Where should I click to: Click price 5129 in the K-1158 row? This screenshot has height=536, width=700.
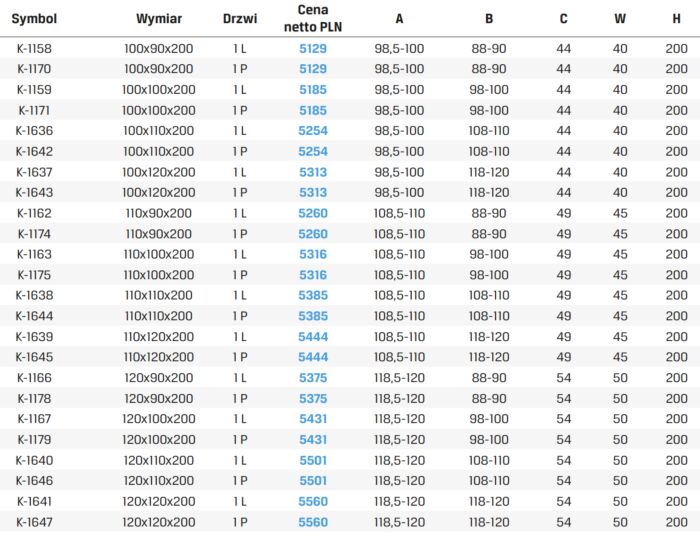coord(313,48)
